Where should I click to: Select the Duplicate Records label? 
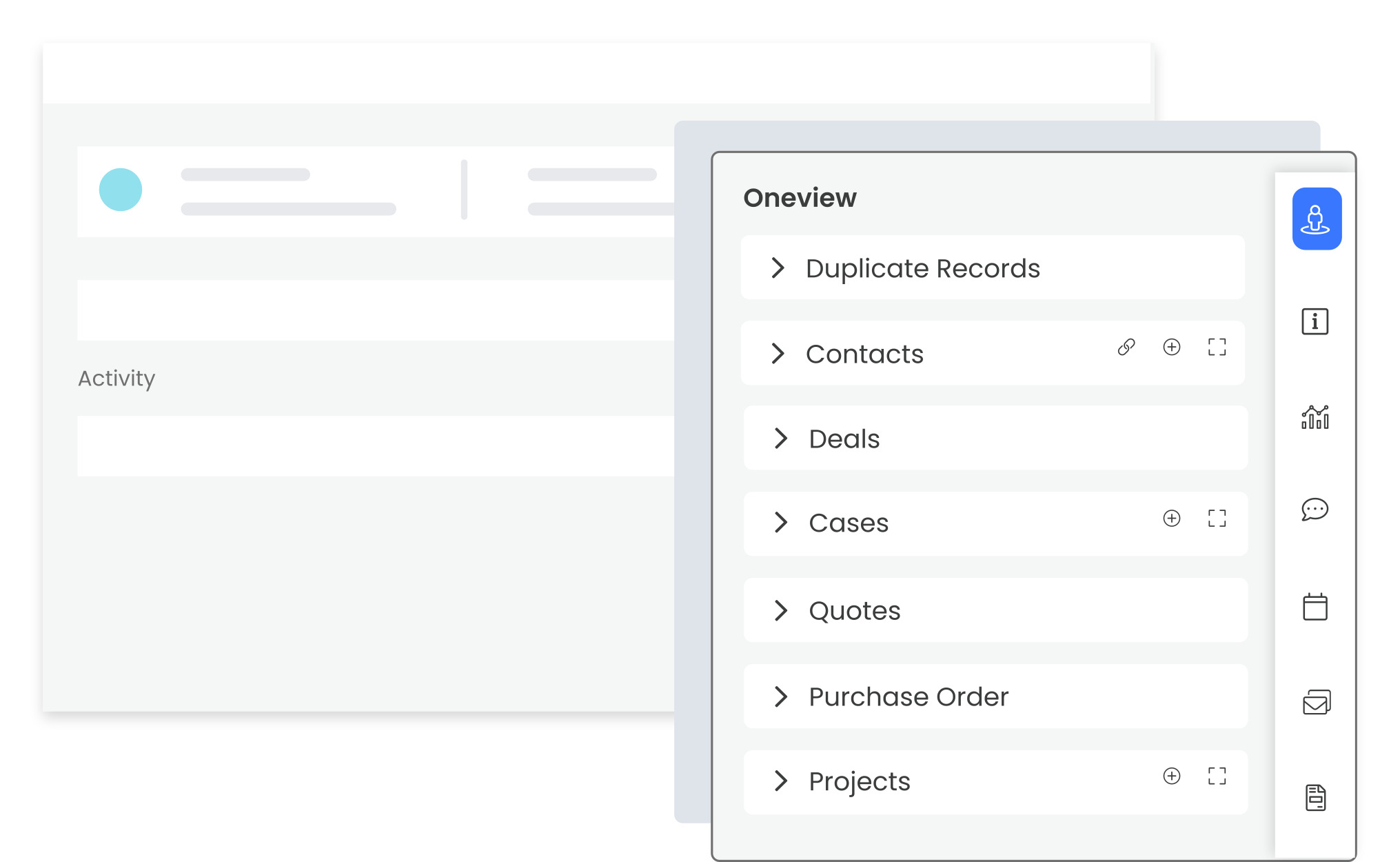[x=923, y=268]
